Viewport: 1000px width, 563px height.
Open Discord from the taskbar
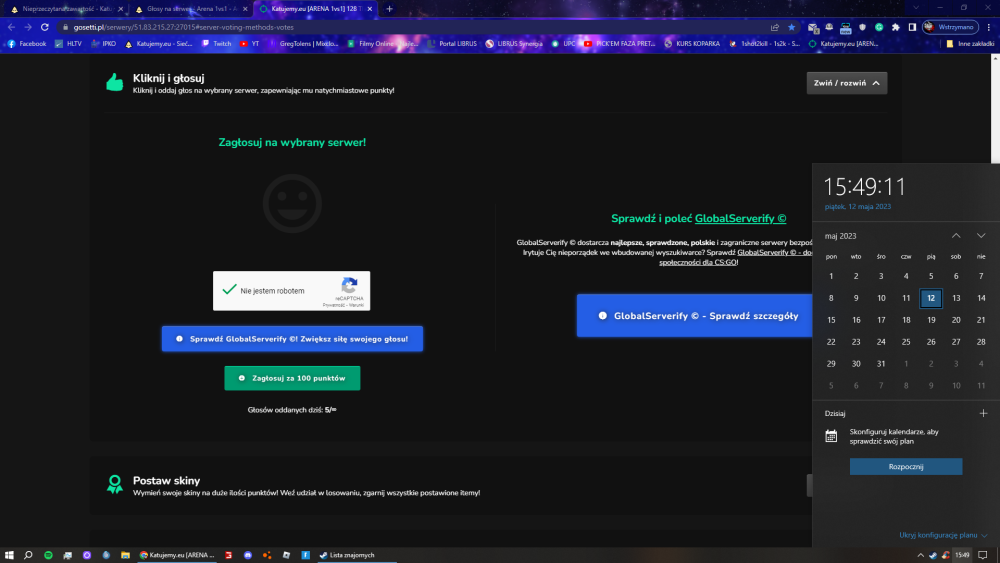pos(248,555)
